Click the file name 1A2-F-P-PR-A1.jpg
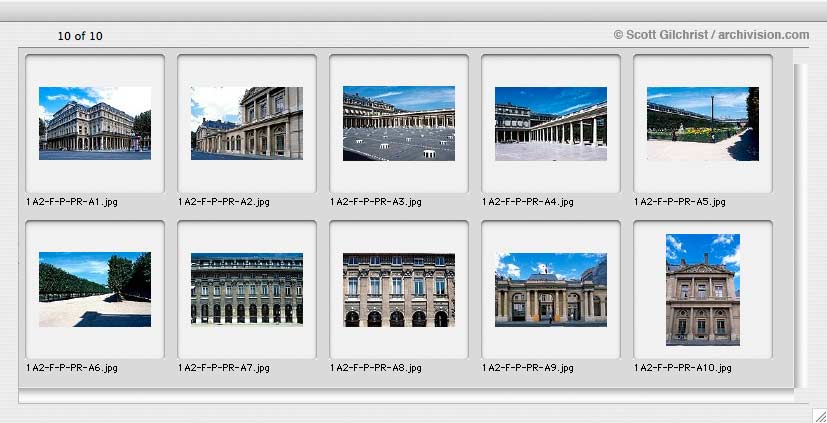 (x=72, y=202)
